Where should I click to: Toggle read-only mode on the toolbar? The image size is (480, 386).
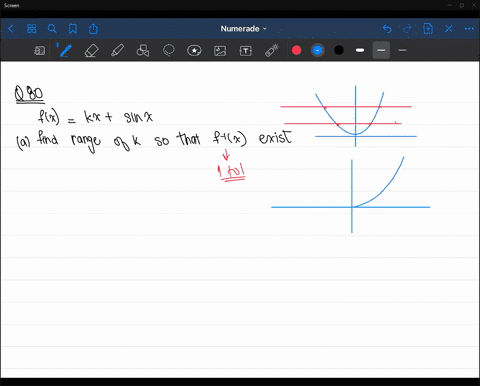pos(40,51)
